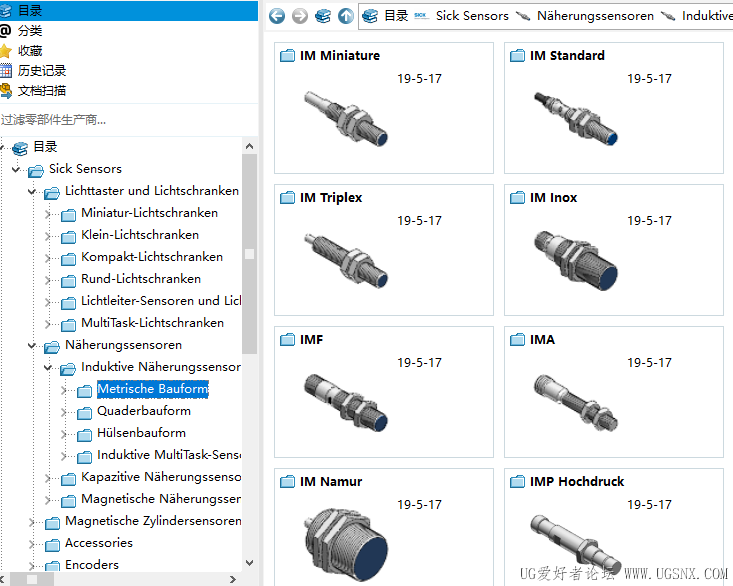Select Lichtleiter-Sensoren tree item
The width and height of the screenshot is (733, 586).
(161, 300)
